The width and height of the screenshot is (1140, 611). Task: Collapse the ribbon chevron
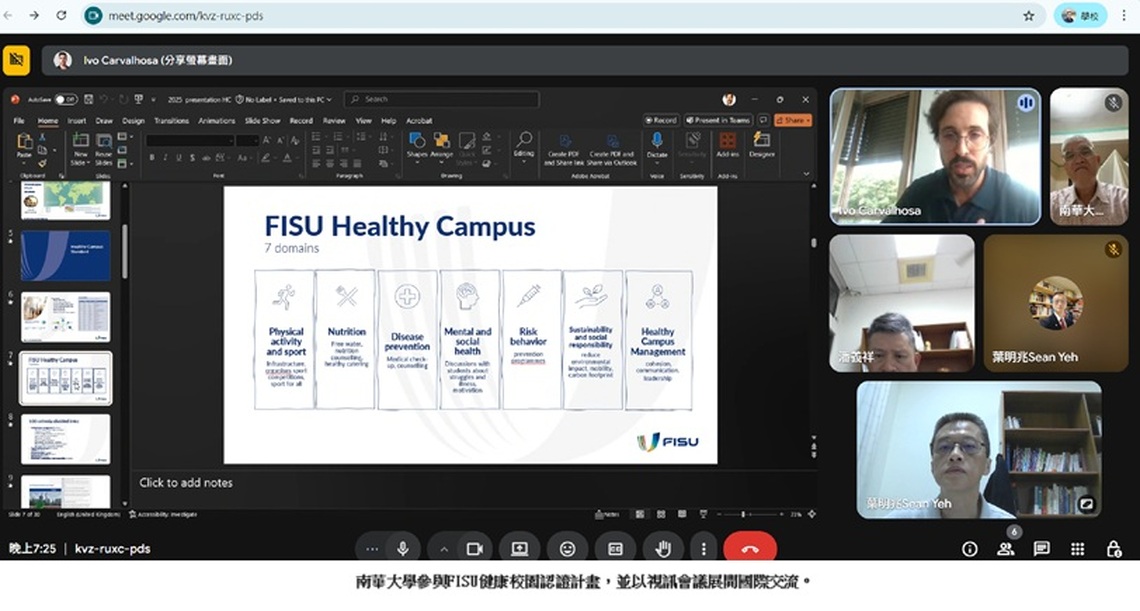click(806, 174)
